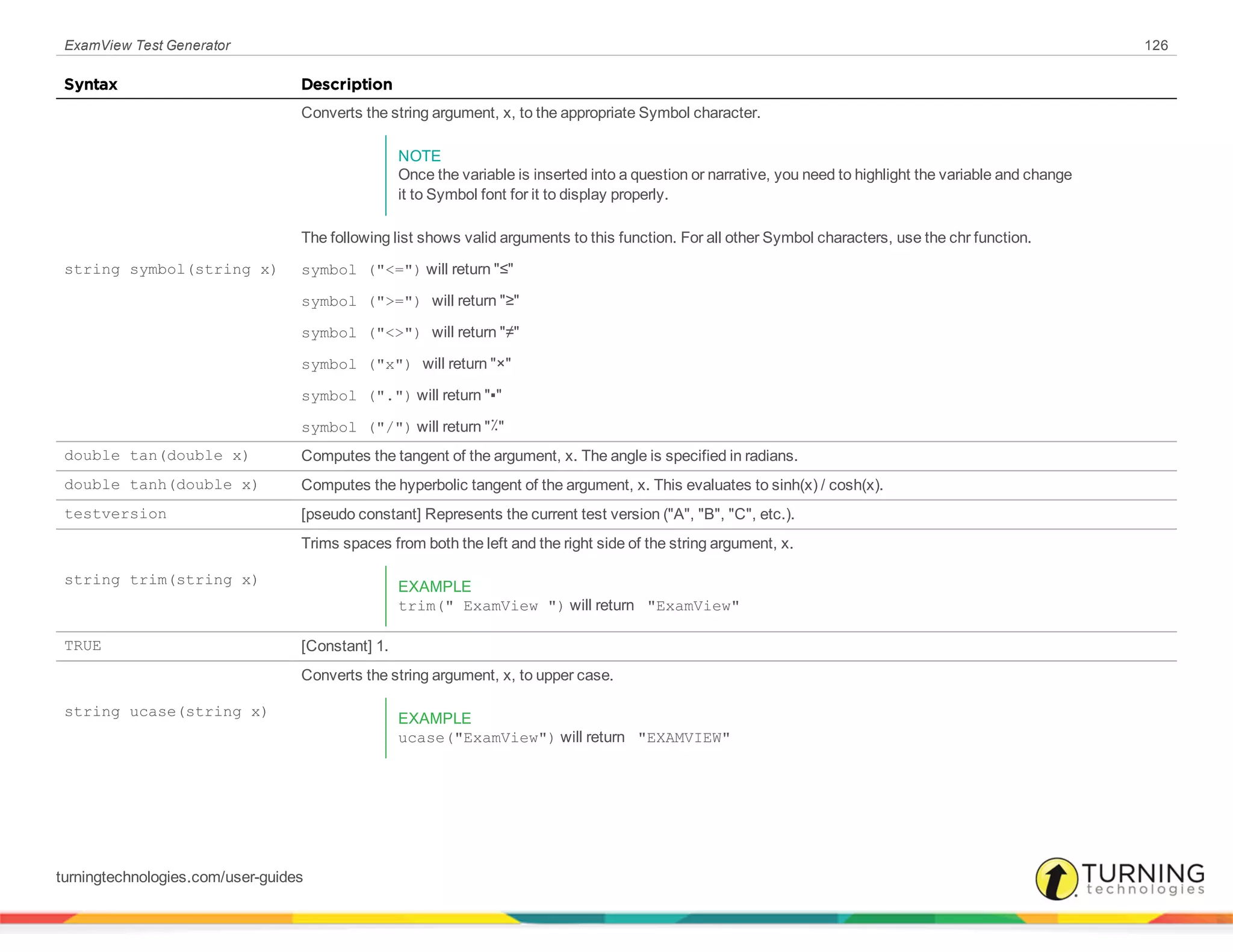
Task: Click the symbol ("<>") example line
Action: [x=409, y=333]
